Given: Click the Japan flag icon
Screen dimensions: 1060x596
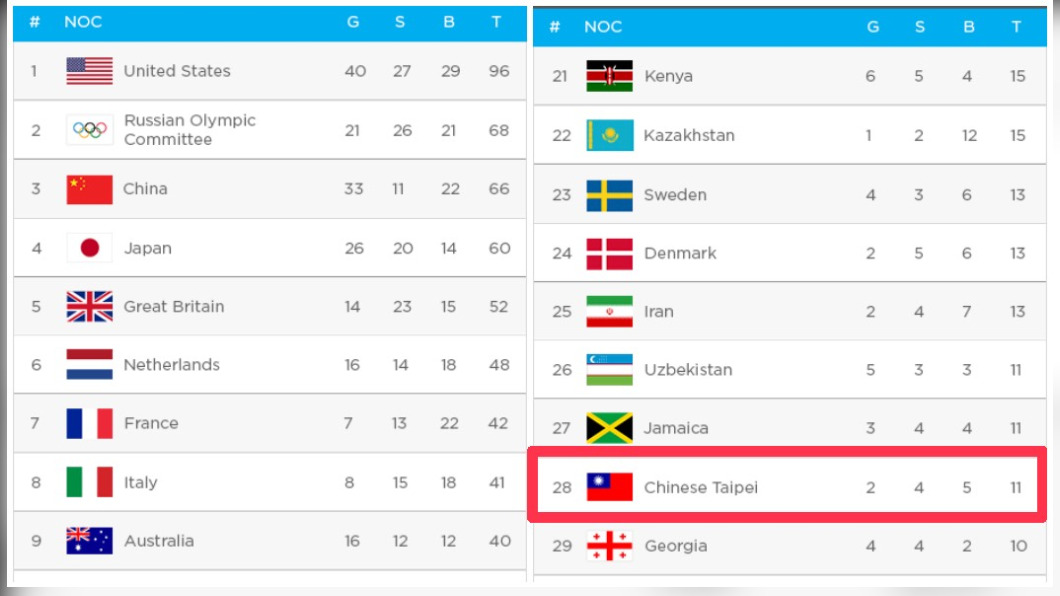Looking at the screenshot, I should click(89, 248).
